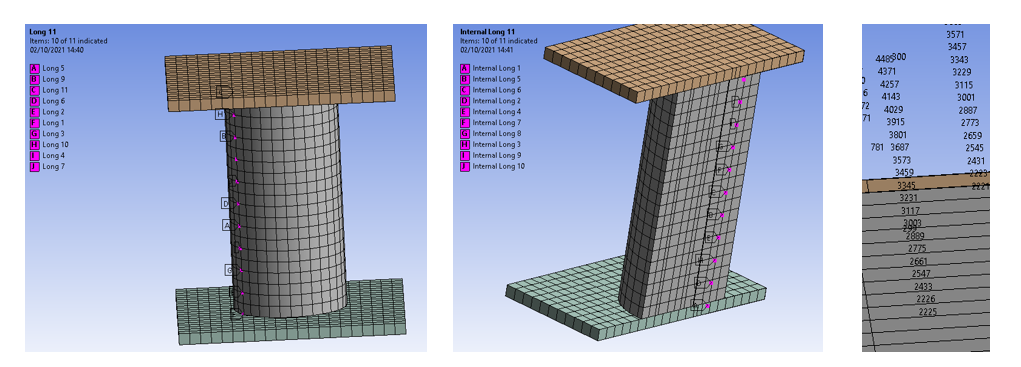
Task: Click the H annotation tag on cylinder mesh
Action: coord(220,114)
